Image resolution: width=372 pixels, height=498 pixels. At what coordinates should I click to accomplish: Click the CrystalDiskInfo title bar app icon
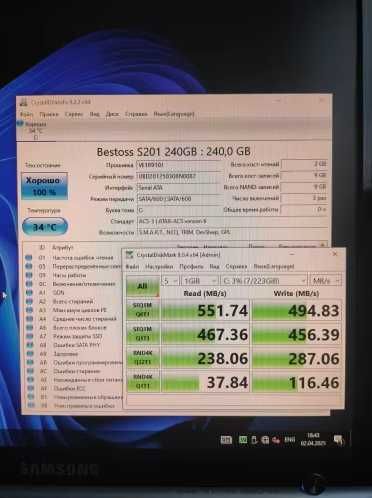(24, 102)
